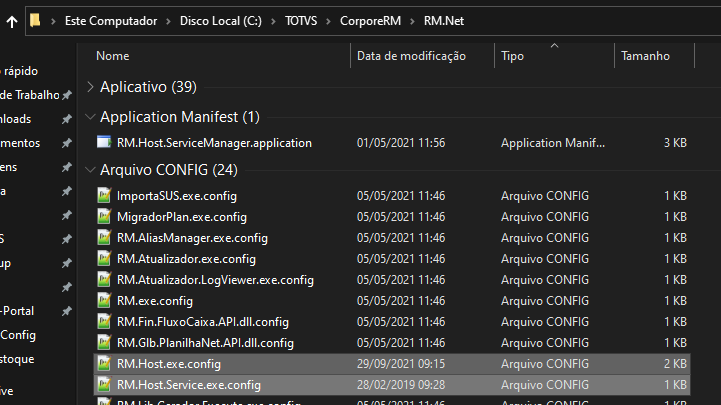721x405 pixels.
Task: Click the RM.Atualizador.exe.config file icon
Action: coord(104,259)
